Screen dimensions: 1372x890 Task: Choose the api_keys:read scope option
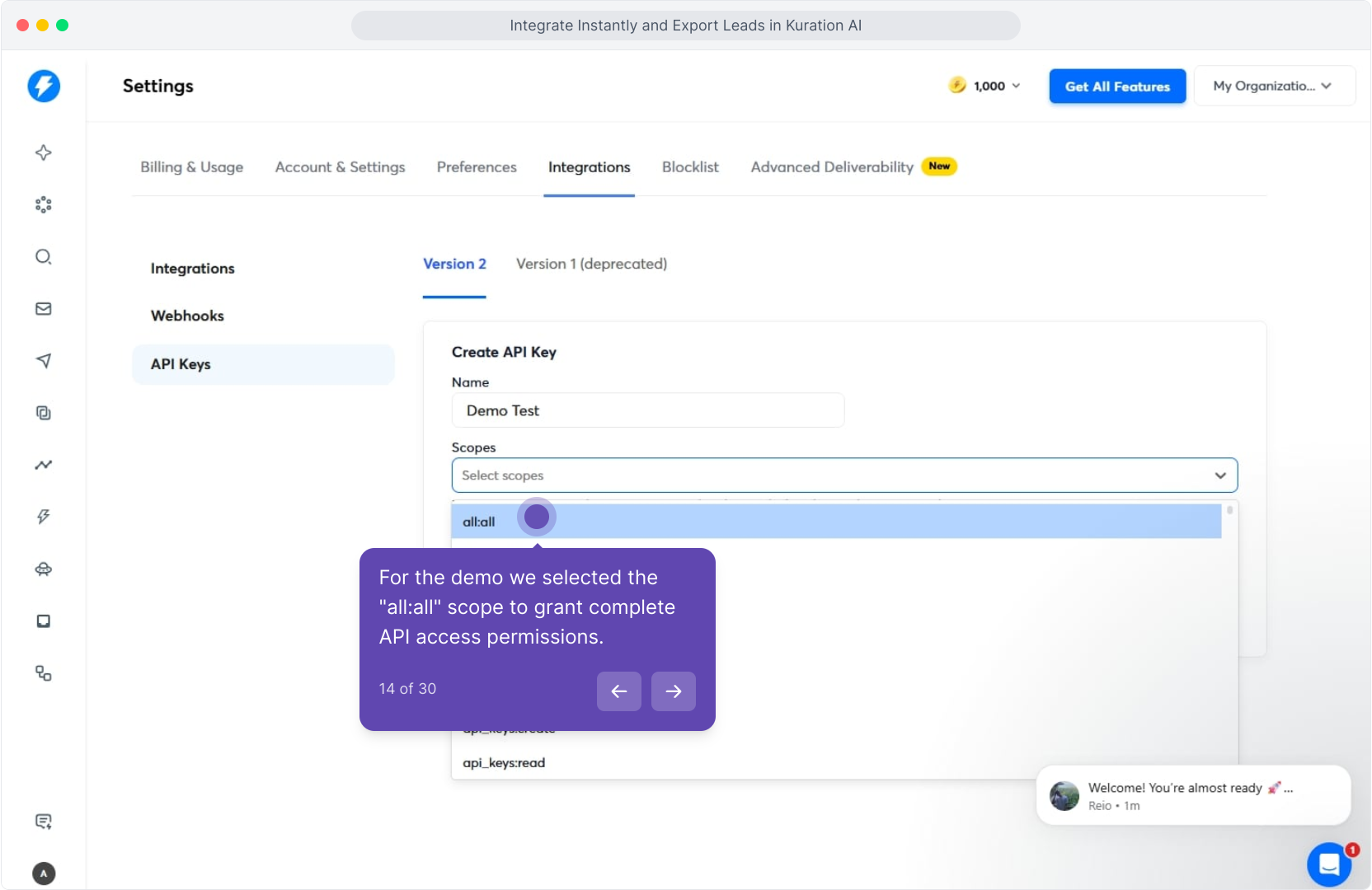[x=504, y=763]
